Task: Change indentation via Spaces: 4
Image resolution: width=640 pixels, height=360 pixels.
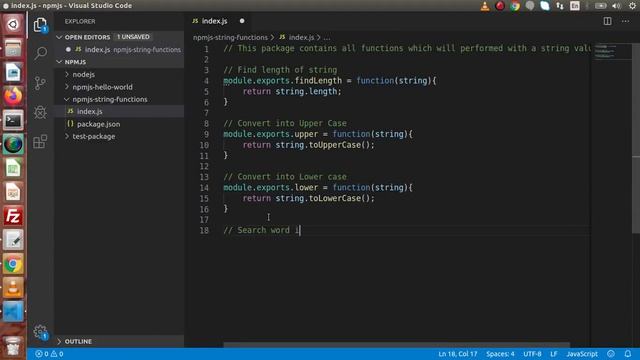Action: (500, 354)
